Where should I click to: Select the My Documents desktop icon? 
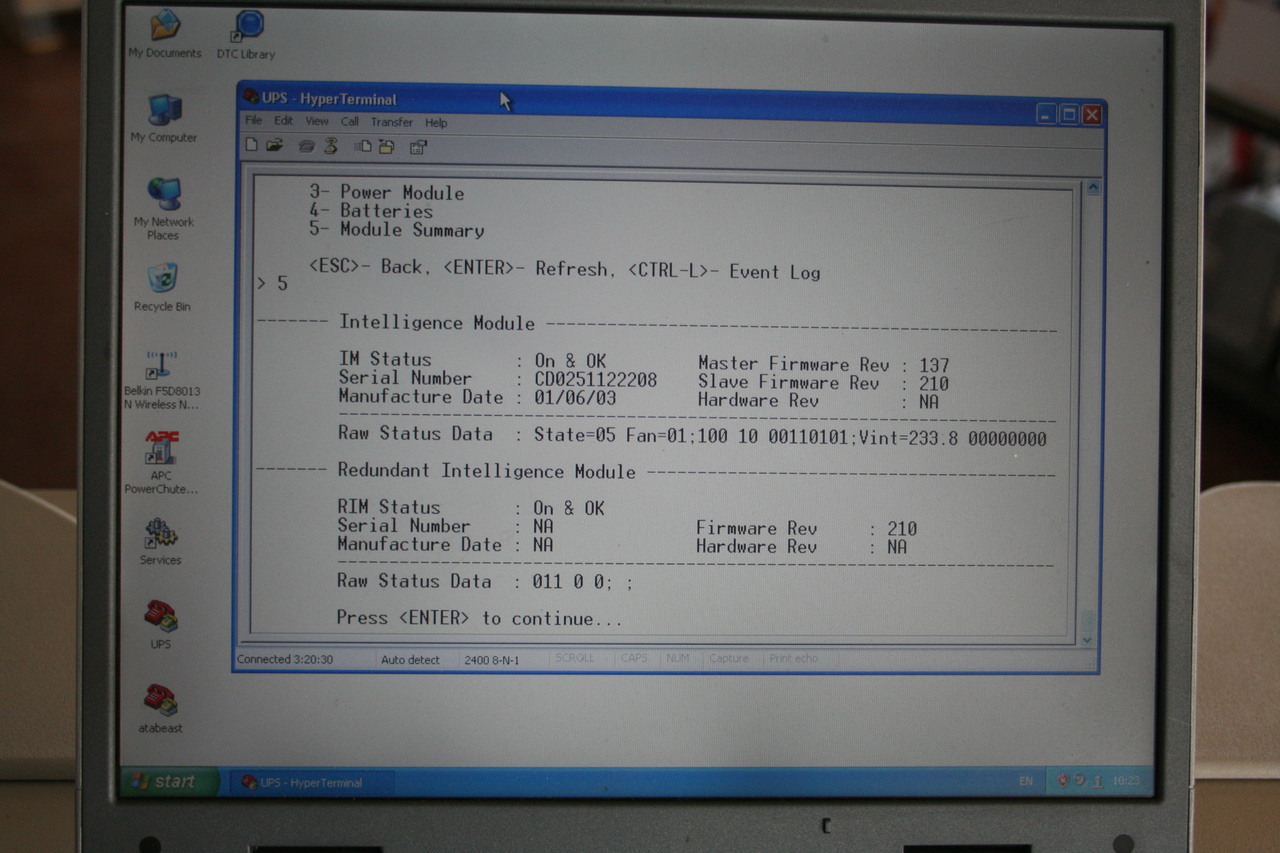coord(164,34)
